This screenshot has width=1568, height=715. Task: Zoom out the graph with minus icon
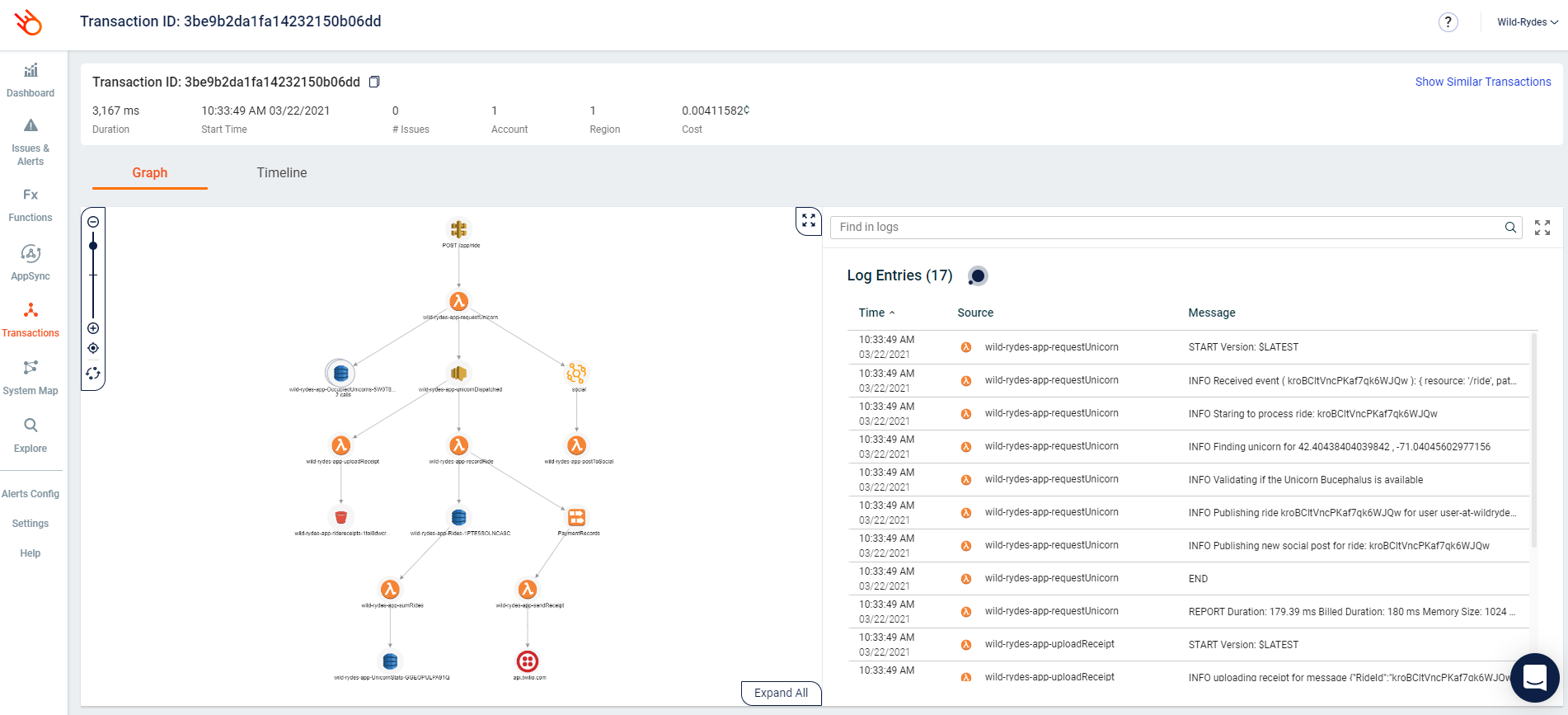[93, 222]
